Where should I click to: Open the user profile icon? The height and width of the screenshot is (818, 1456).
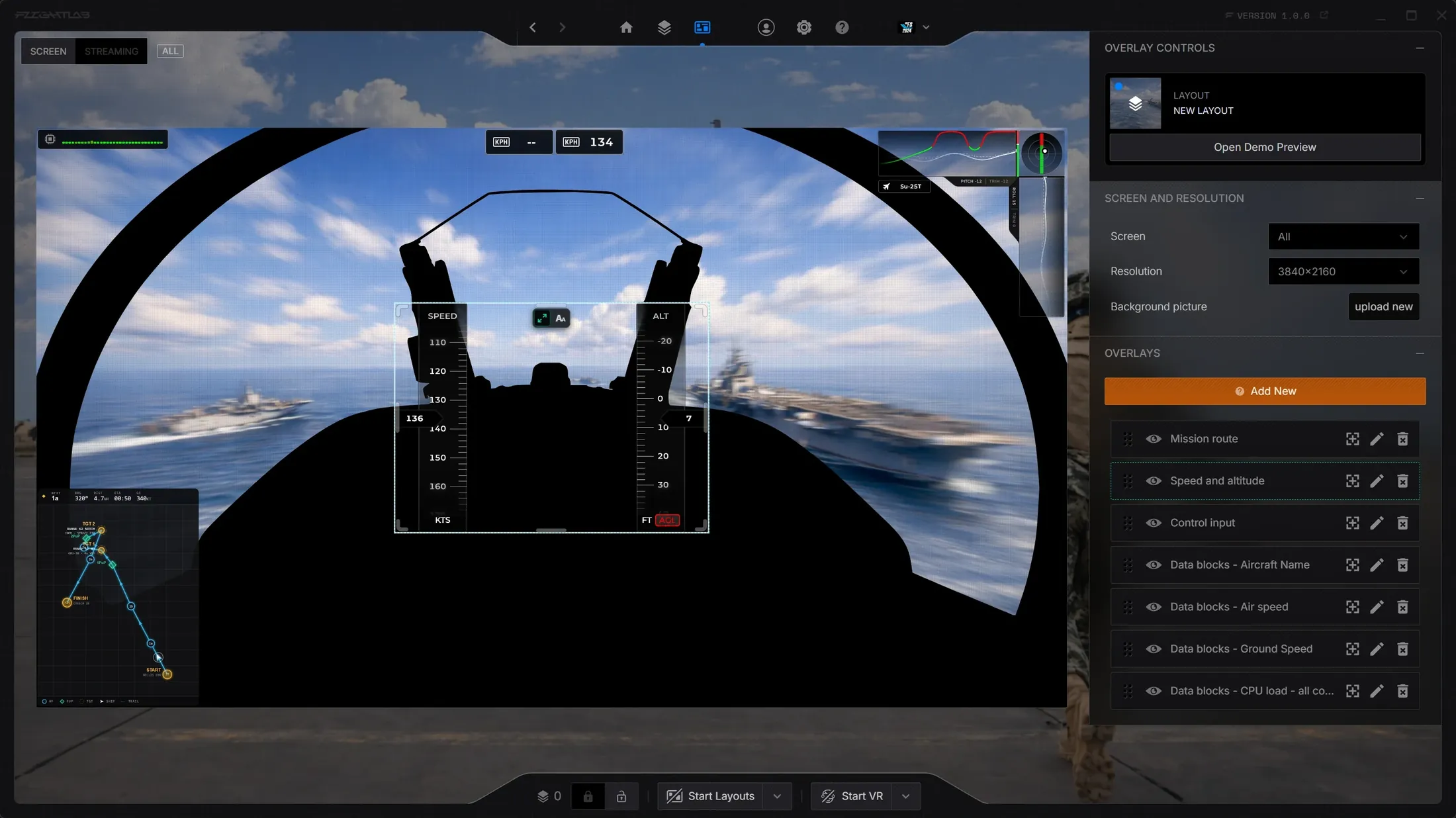(x=766, y=27)
